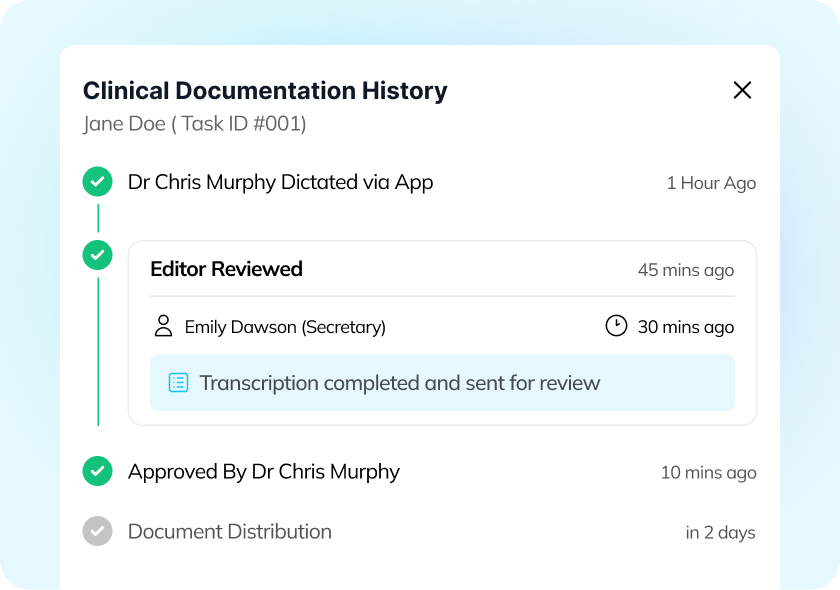Click the list icon in the transcription note

[x=178, y=383]
